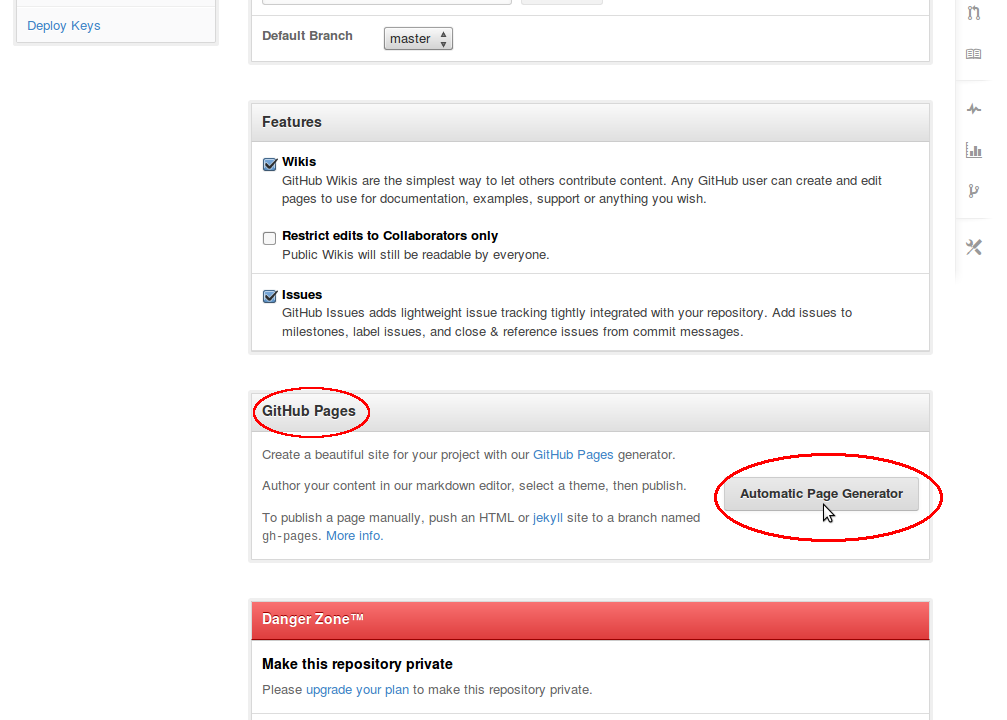Screen dimensions: 1007x720
Task: Enable Restrict edits to Collaborators only
Action: tap(270, 238)
